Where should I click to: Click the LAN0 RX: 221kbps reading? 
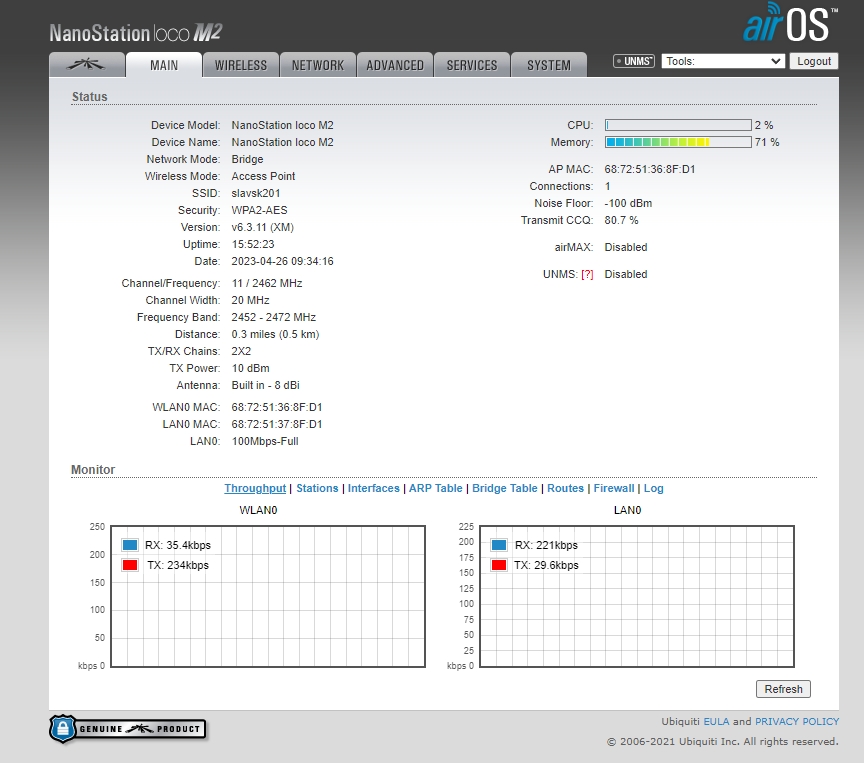(546, 545)
